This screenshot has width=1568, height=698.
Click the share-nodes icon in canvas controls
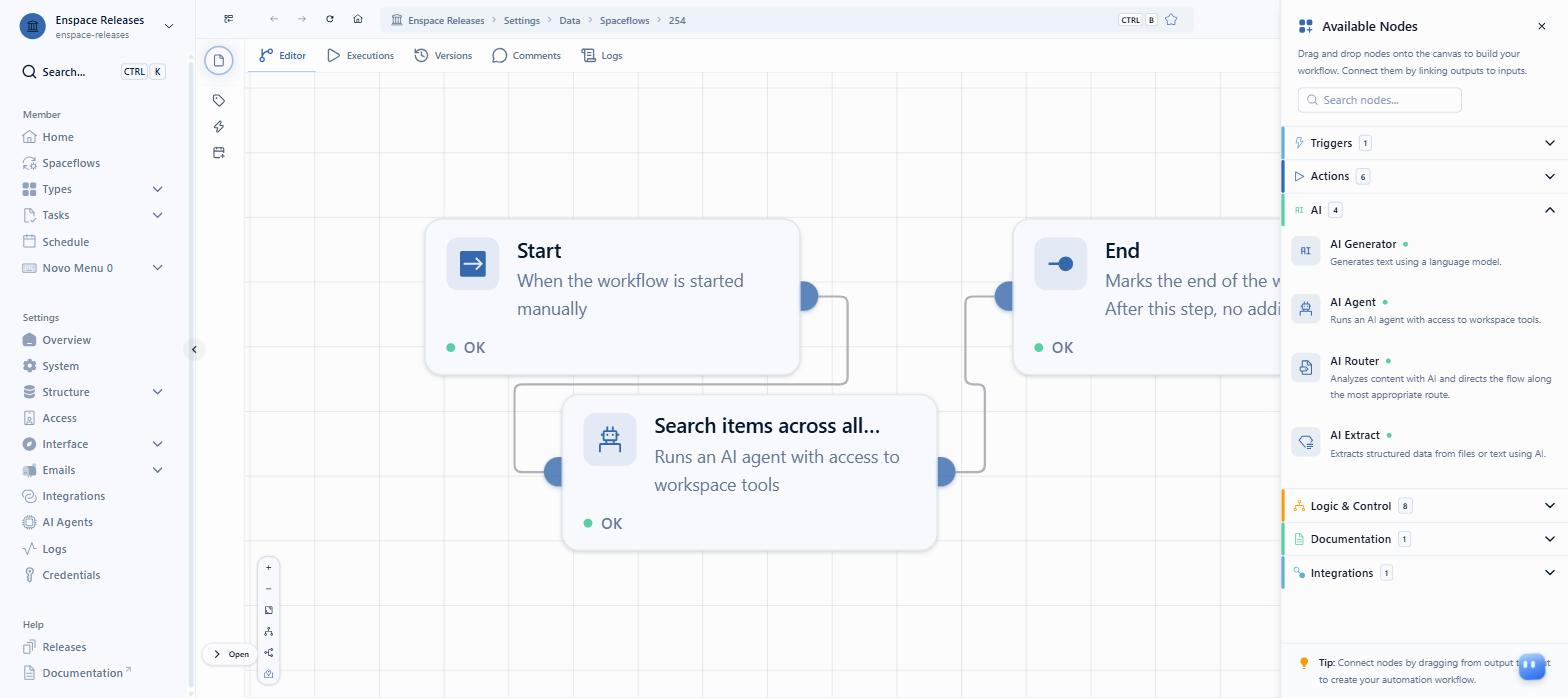pos(268,653)
